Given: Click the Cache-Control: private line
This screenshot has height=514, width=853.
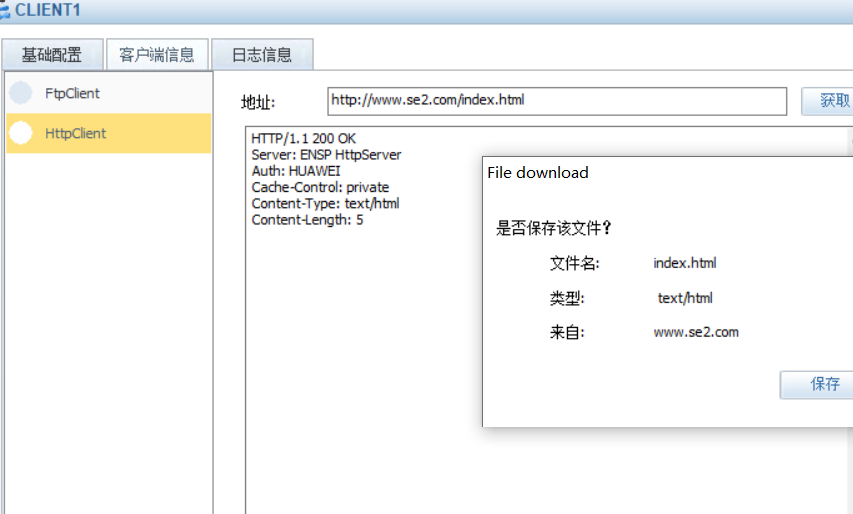Looking at the screenshot, I should (320, 188).
